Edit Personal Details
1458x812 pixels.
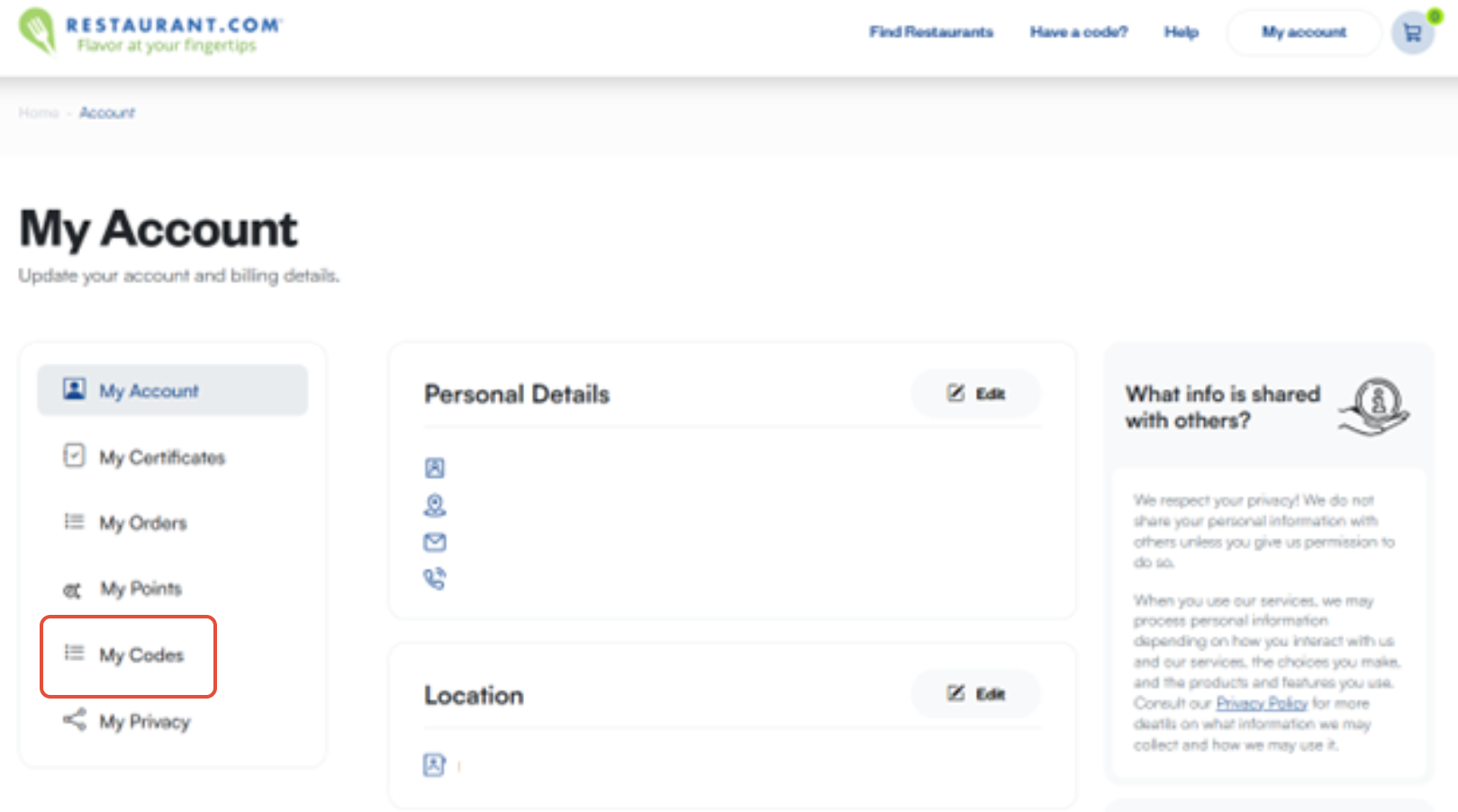tap(976, 393)
